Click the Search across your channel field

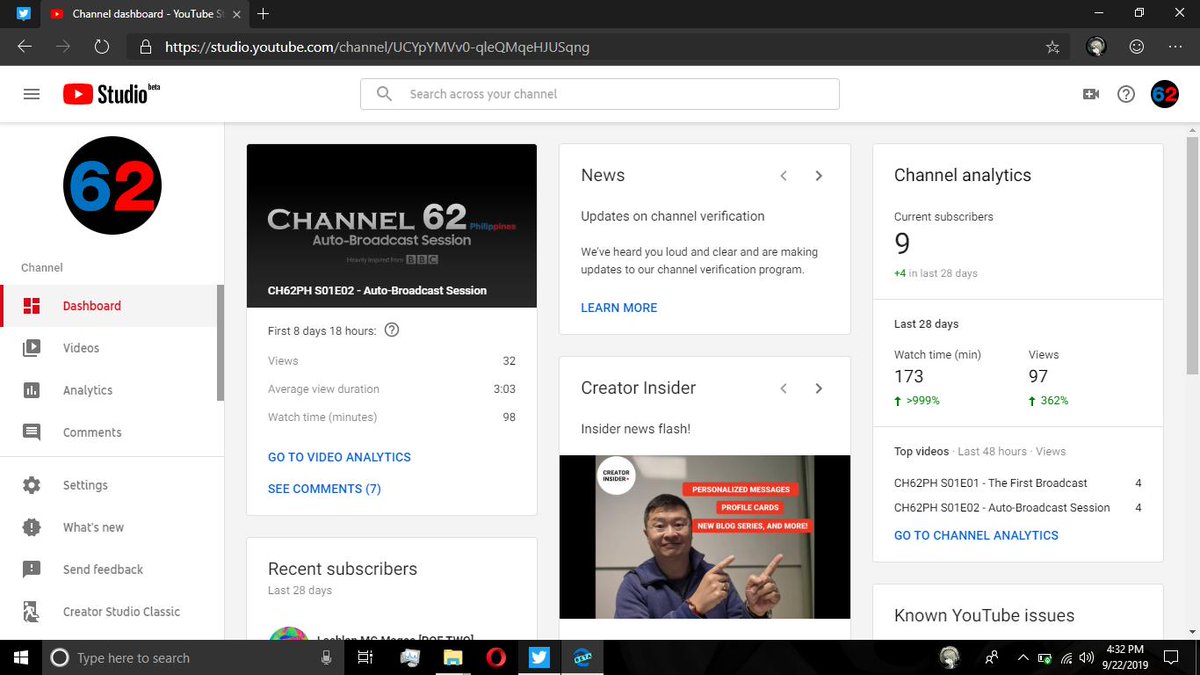click(x=600, y=94)
